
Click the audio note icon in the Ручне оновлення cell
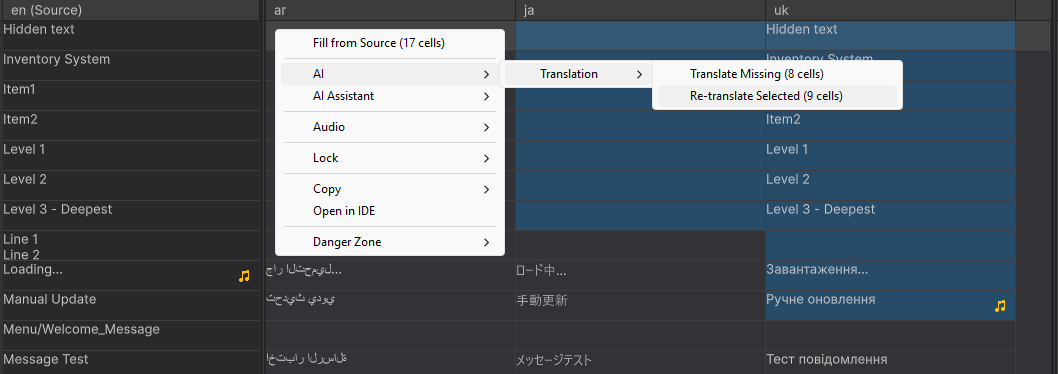(1000, 306)
